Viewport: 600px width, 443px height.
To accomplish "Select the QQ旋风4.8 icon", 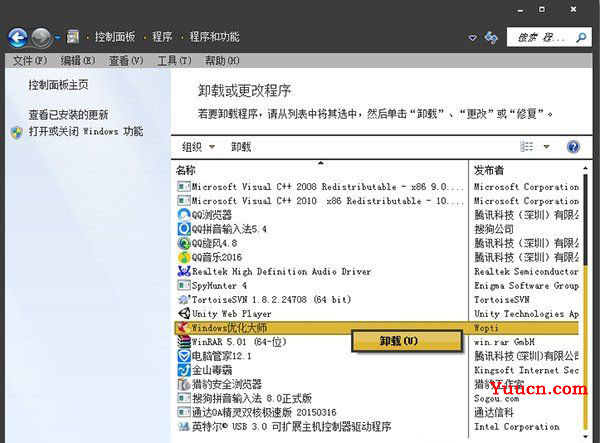I will tap(184, 243).
